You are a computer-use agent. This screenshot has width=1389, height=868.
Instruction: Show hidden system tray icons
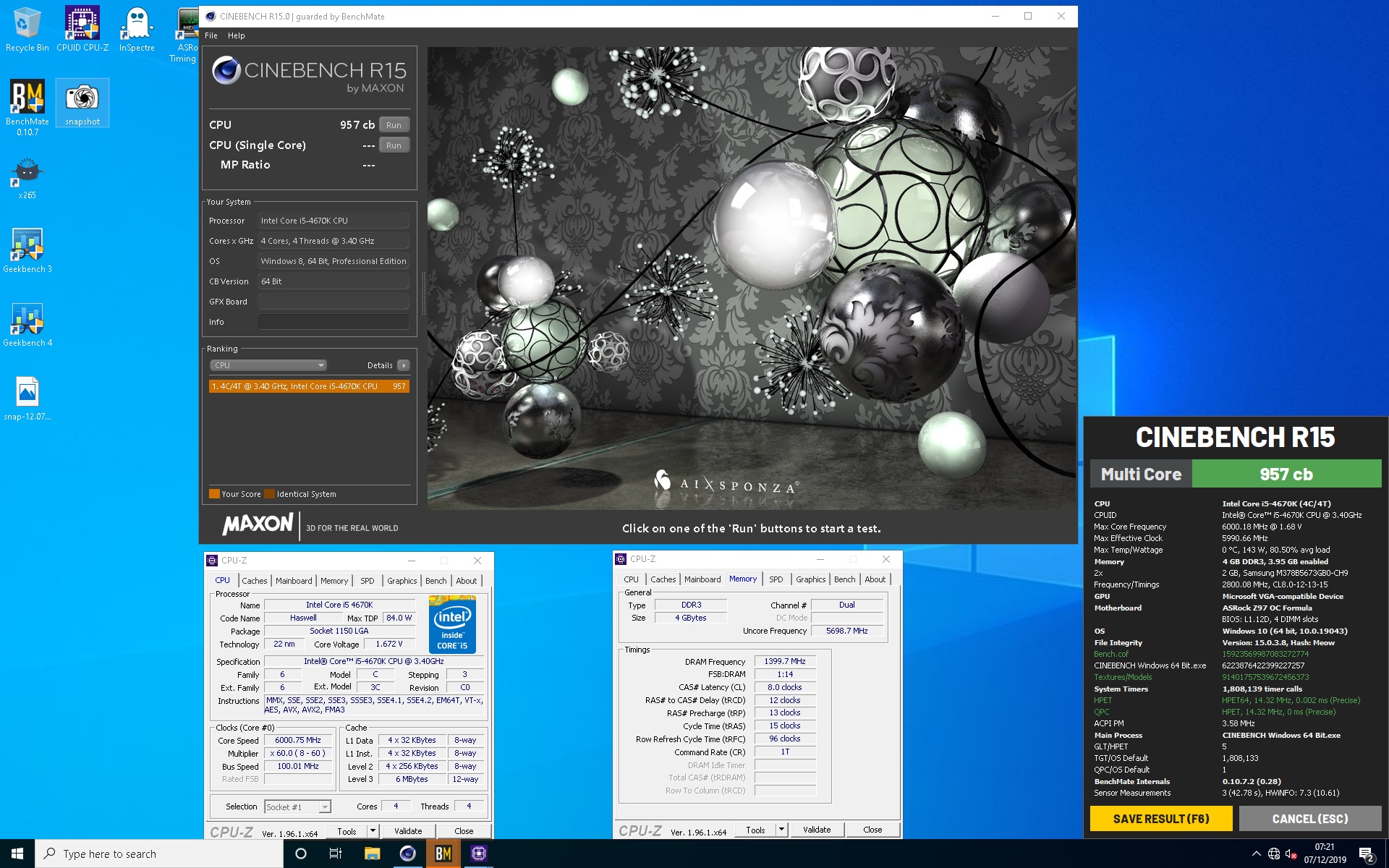pyautogui.click(x=1256, y=854)
